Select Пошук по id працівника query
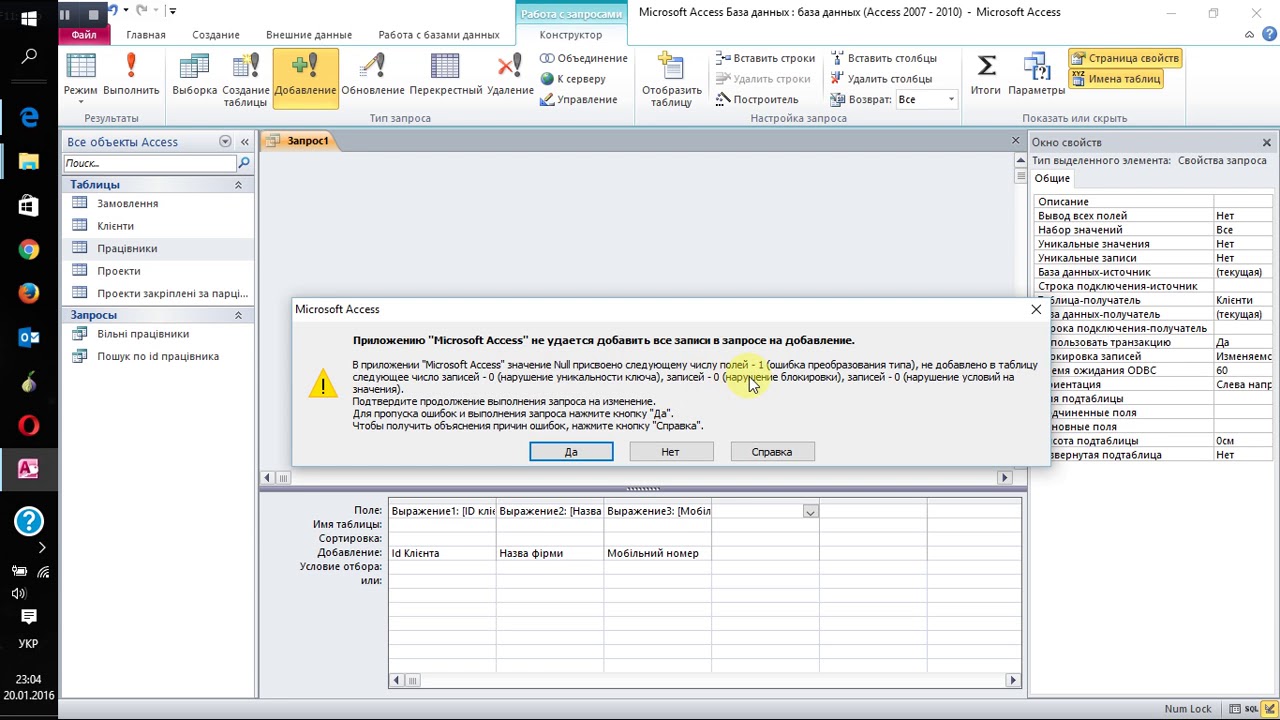The height and width of the screenshot is (720, 1280). coord(157,356)
